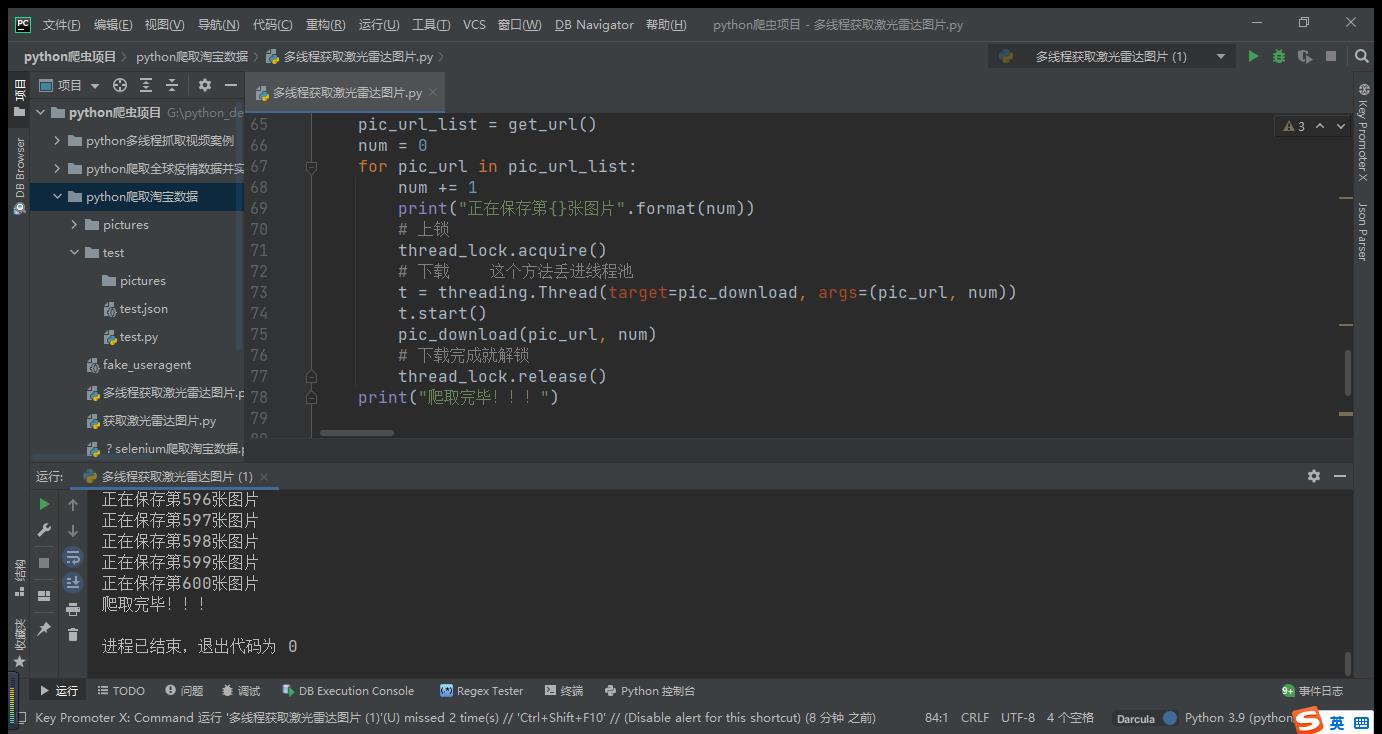The image size is (1382, 734).
Task: Jump down the stack trace arrow
Action: (73, 531)
